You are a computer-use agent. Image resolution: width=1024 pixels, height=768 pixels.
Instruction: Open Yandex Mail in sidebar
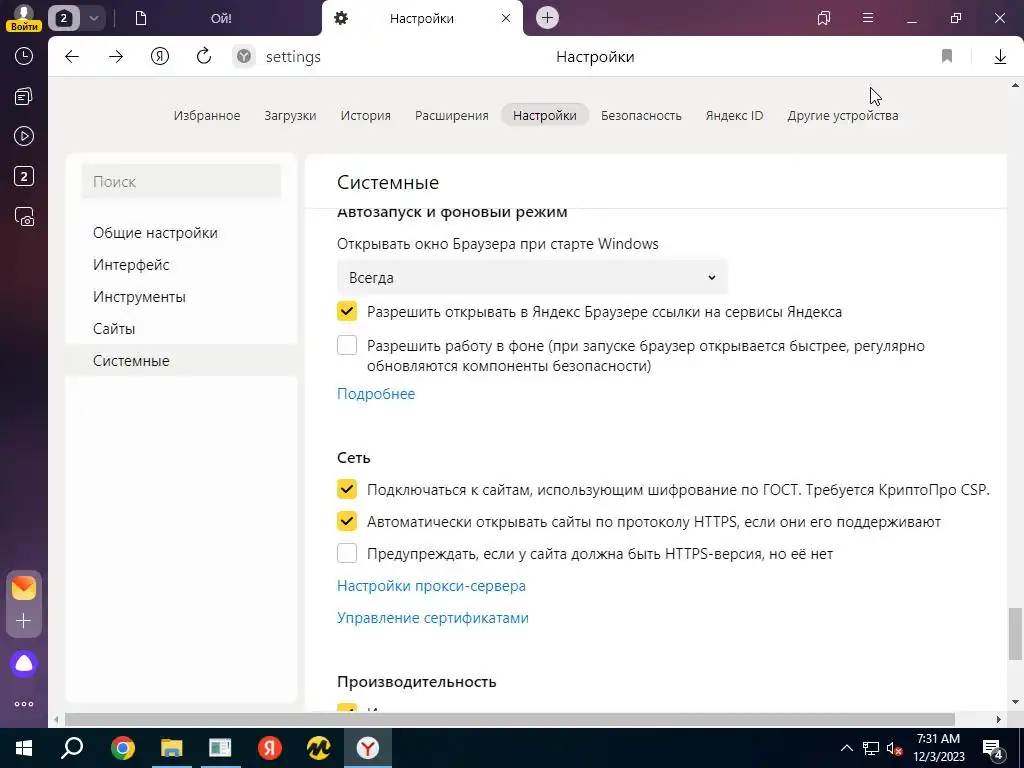(24, 588)
